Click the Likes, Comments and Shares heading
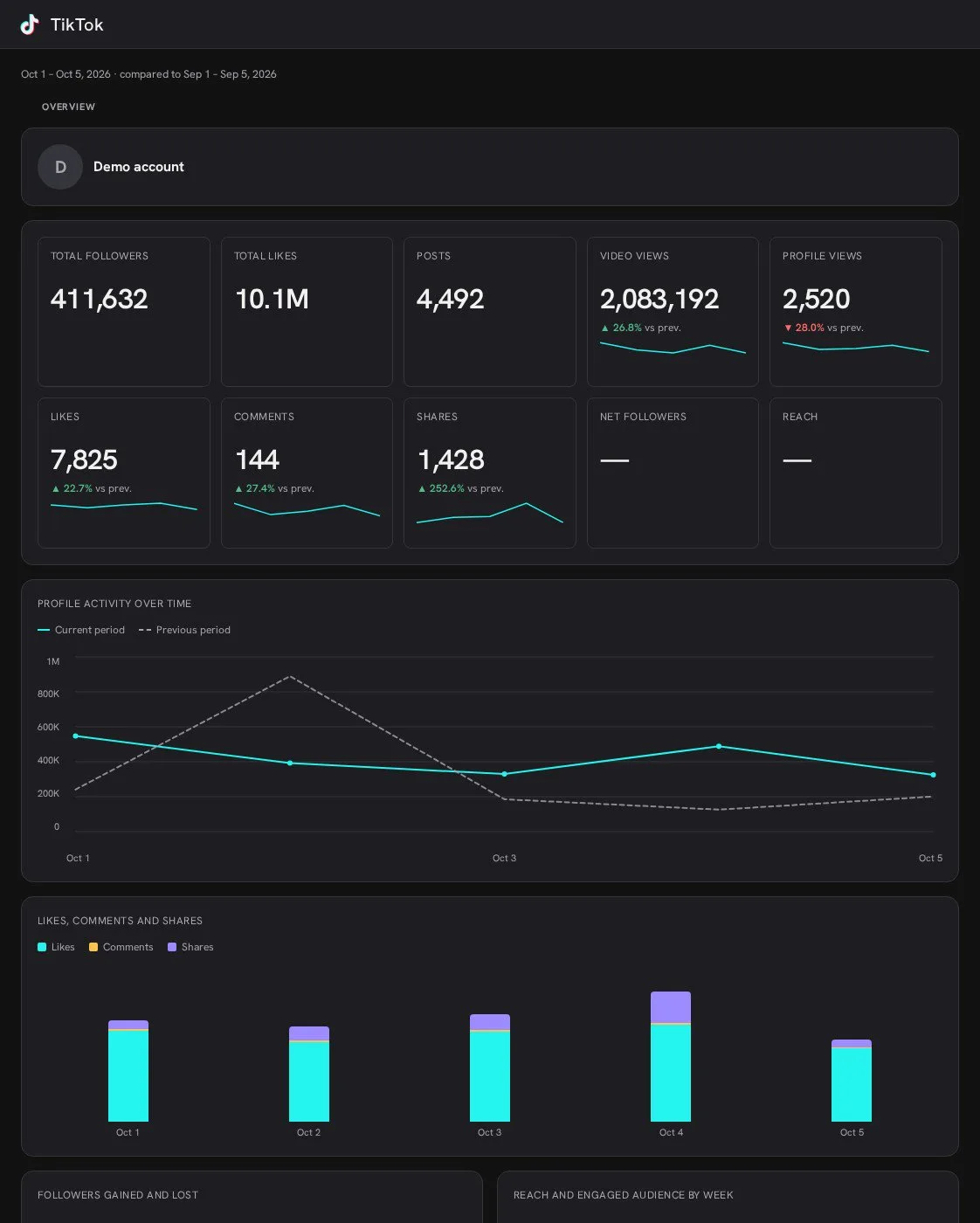Image resolution: width=980 pixels, height=1223 pixels. [120, 921]
